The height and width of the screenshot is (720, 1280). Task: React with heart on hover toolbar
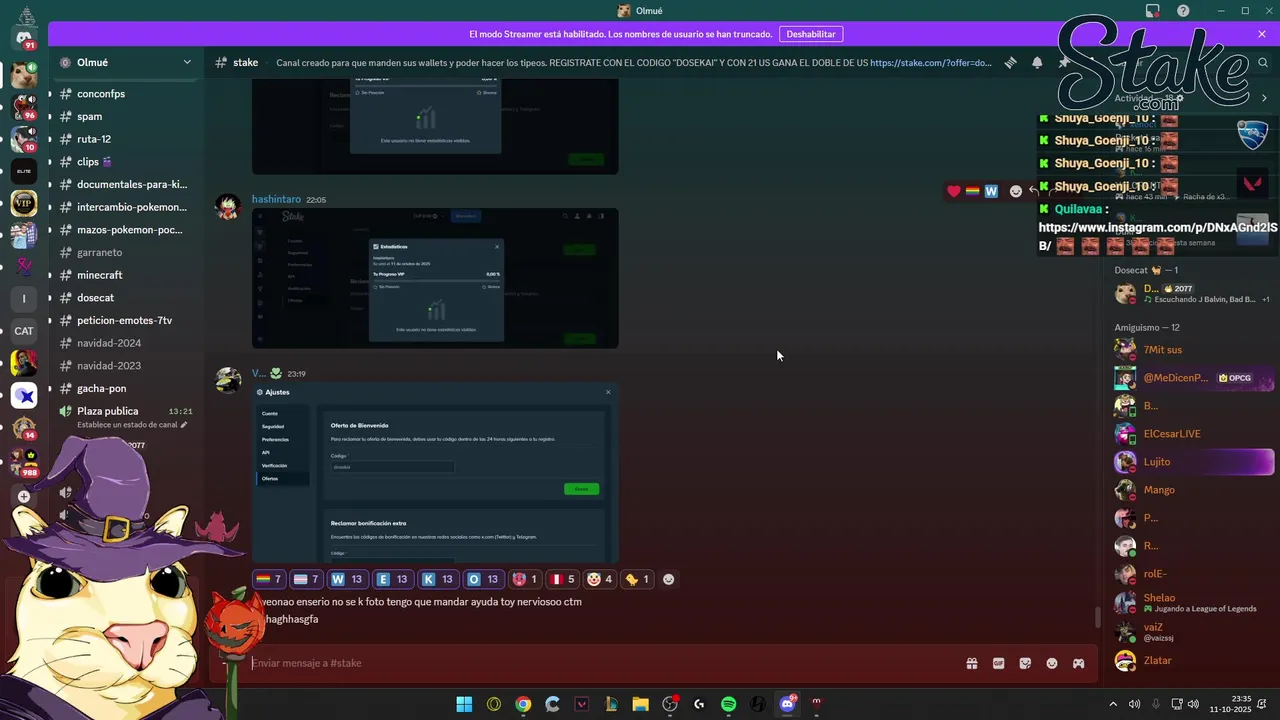click(954, 191)
